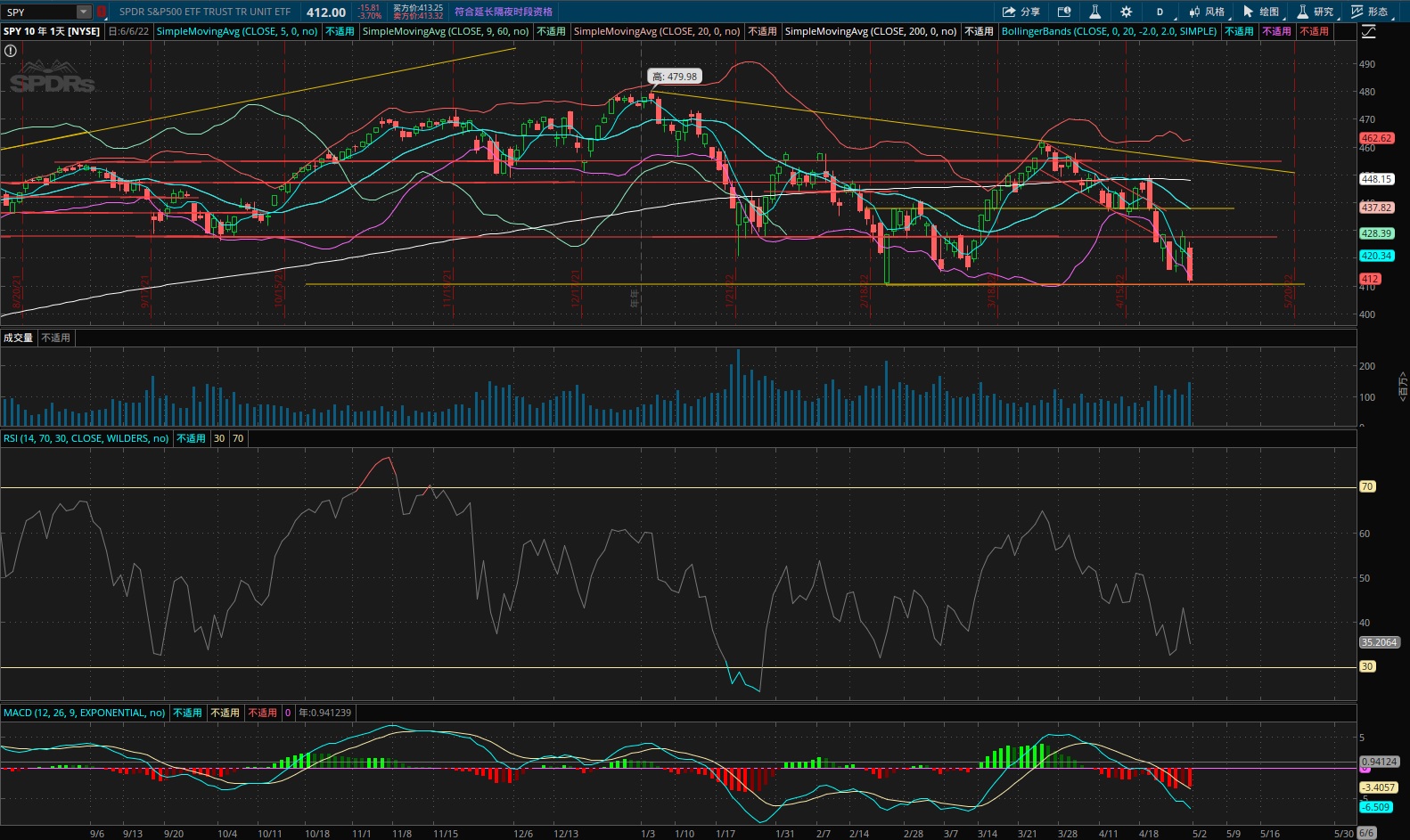1410x840 pixels.
Task: Click the 日:6/6/22 date label
Action: 129,31
